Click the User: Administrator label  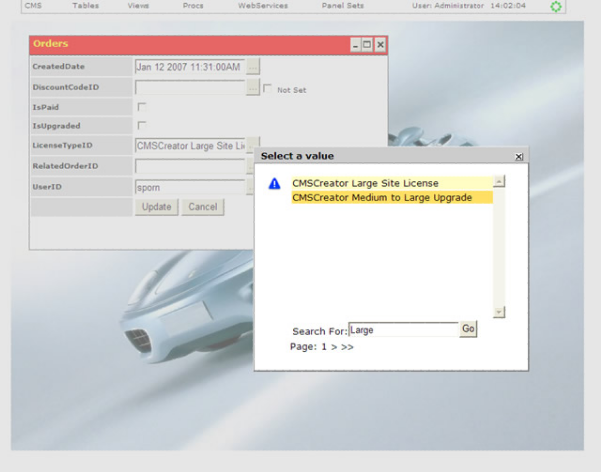coord(448,6)
